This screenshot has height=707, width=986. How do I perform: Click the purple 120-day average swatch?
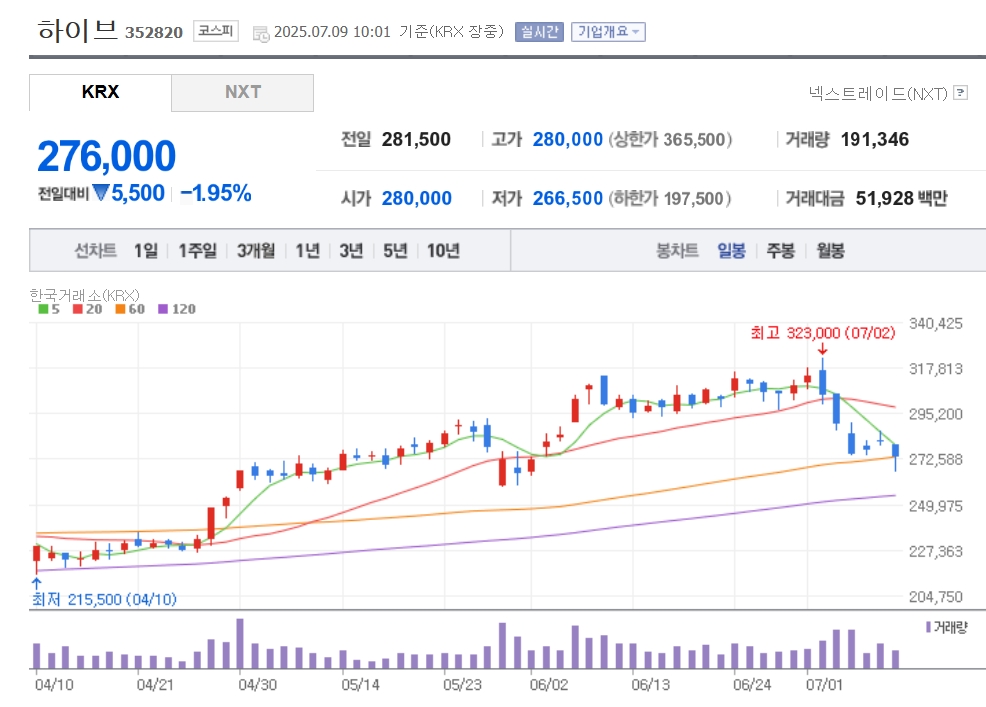[x=163, y=309]
